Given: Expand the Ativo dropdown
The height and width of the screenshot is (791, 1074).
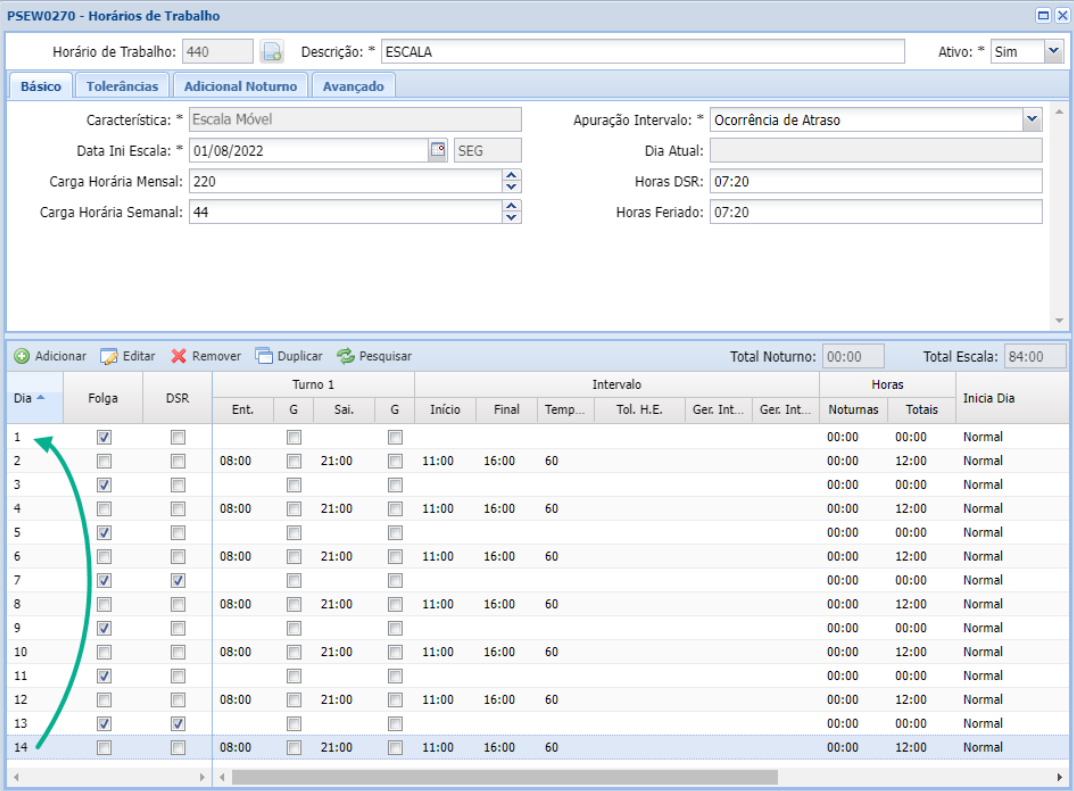Looking at the screenshot, I should coord(1053,52).
